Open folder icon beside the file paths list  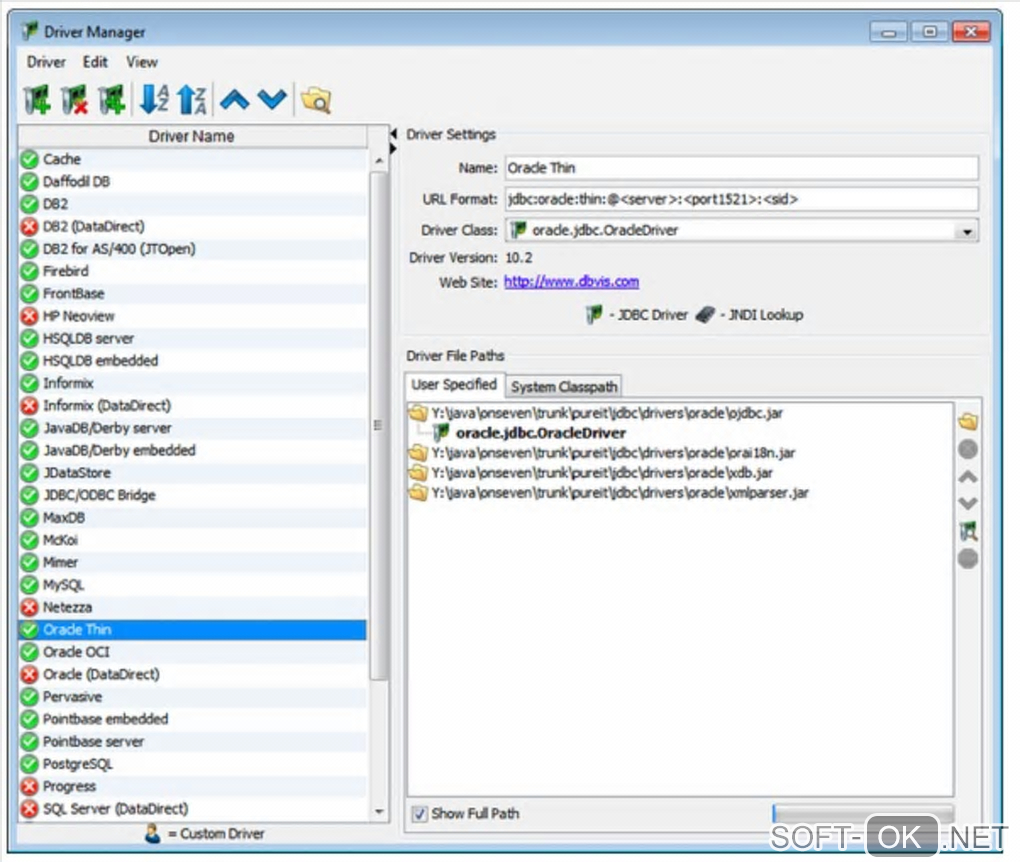[x=968, y=422]
